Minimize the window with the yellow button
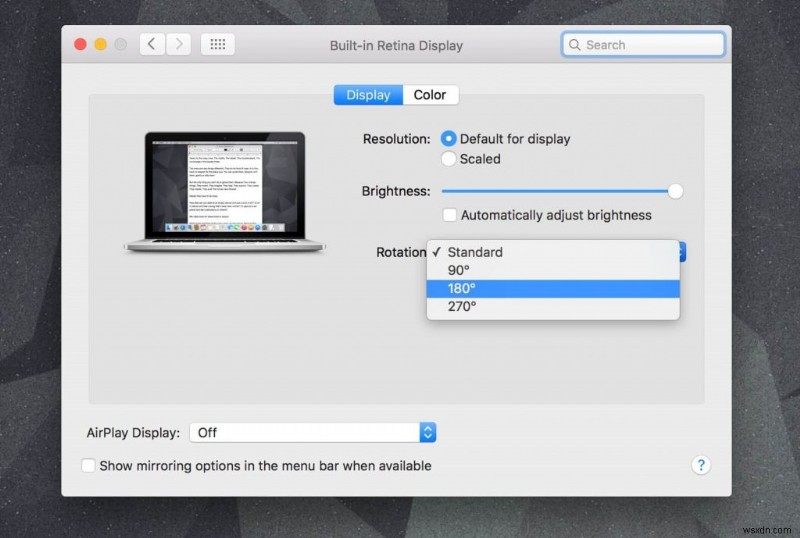Image resolution: width=800 pixels, height=538 pixels. click(x=101, y=44)
